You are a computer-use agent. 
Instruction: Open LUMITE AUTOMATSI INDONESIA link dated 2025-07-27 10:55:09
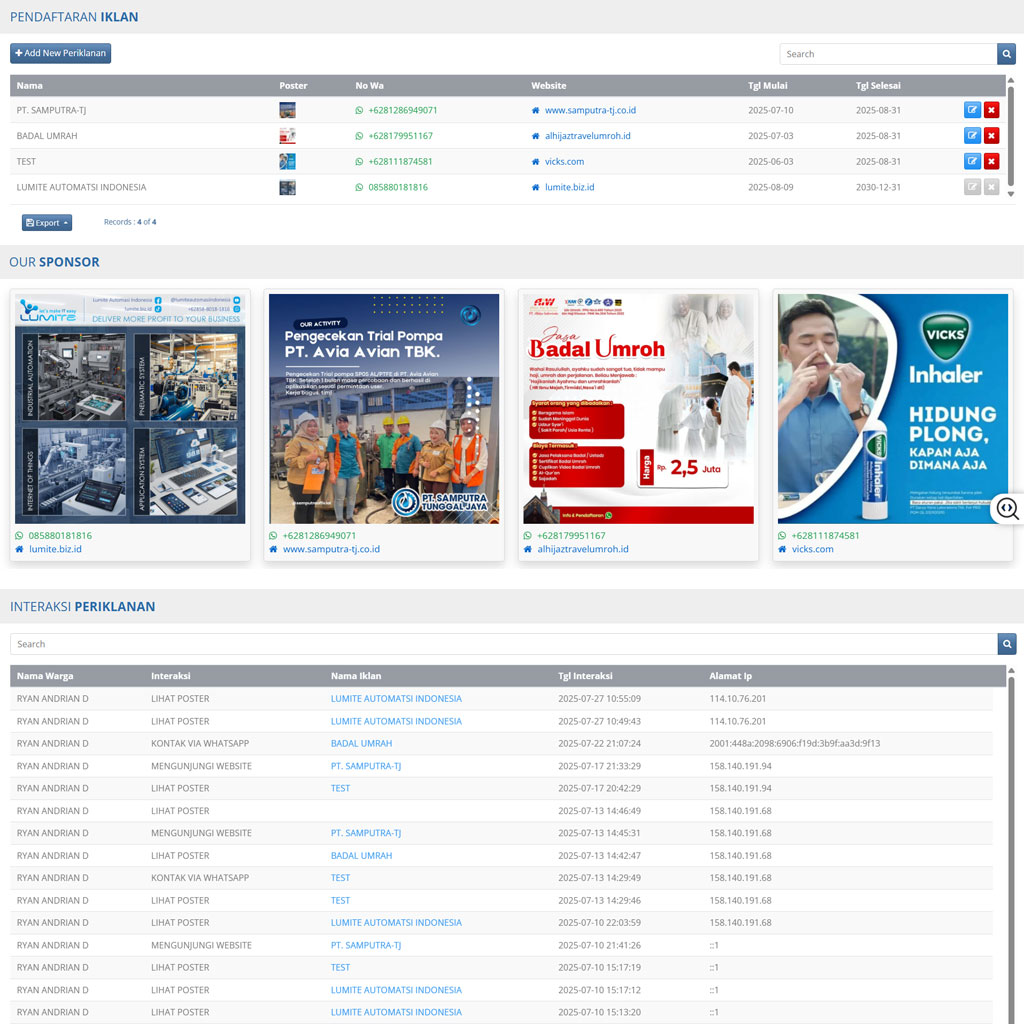396,699
